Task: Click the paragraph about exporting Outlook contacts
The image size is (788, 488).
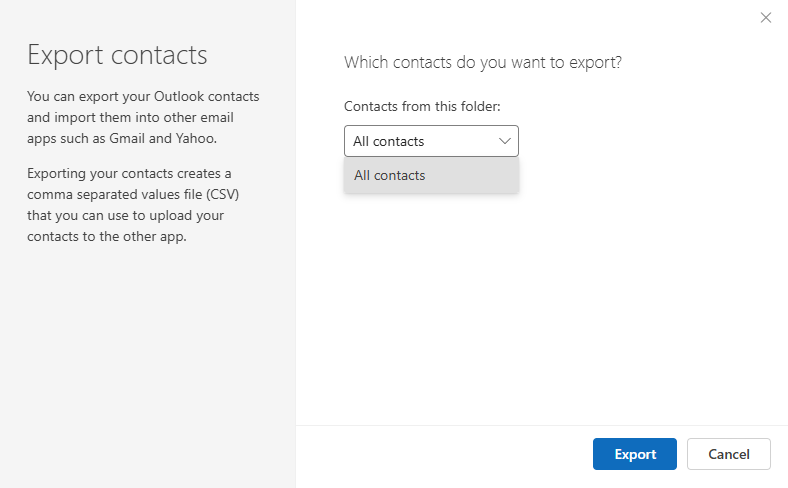Action: (x=143, y=117)
